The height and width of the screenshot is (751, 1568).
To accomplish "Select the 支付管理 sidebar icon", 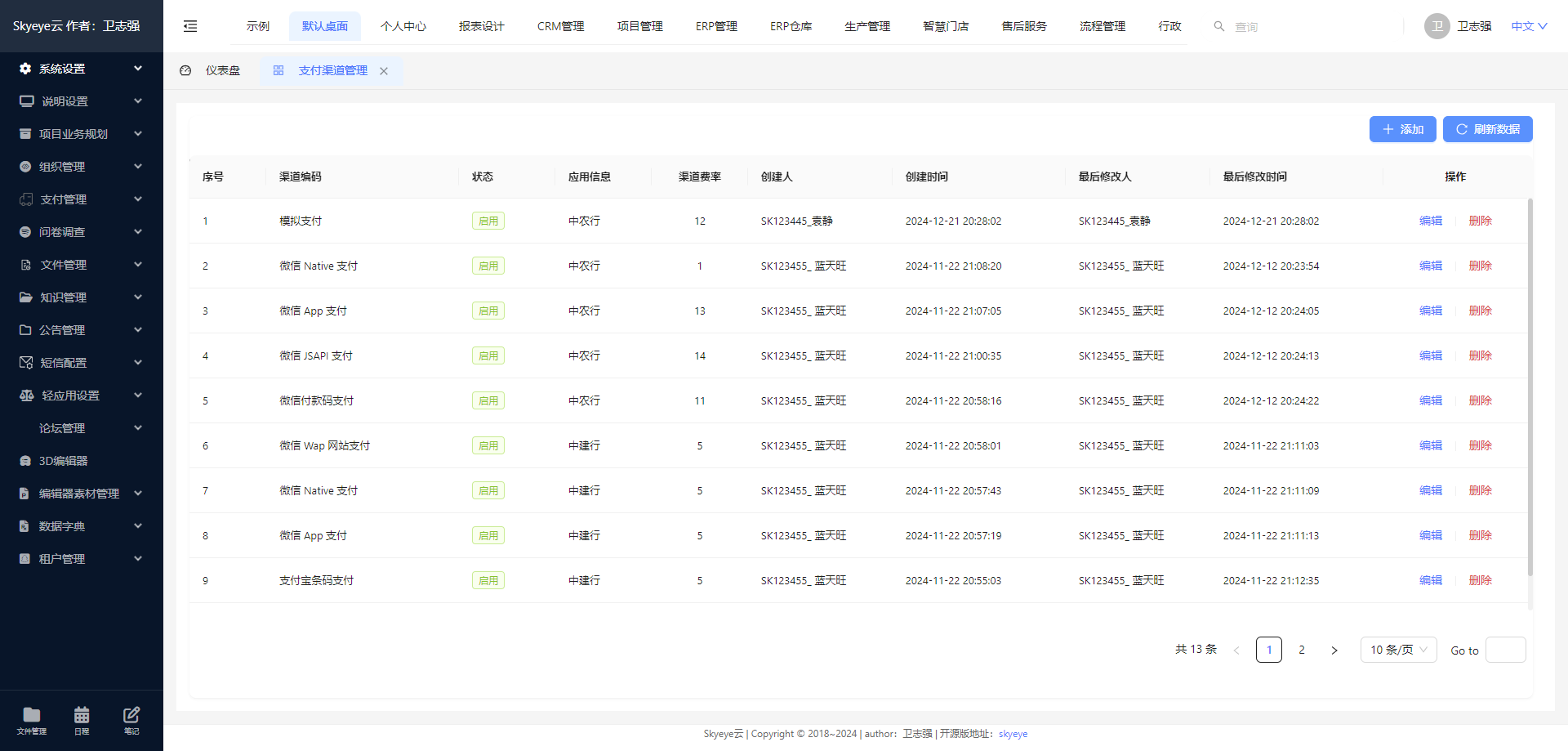I will 24,199.
